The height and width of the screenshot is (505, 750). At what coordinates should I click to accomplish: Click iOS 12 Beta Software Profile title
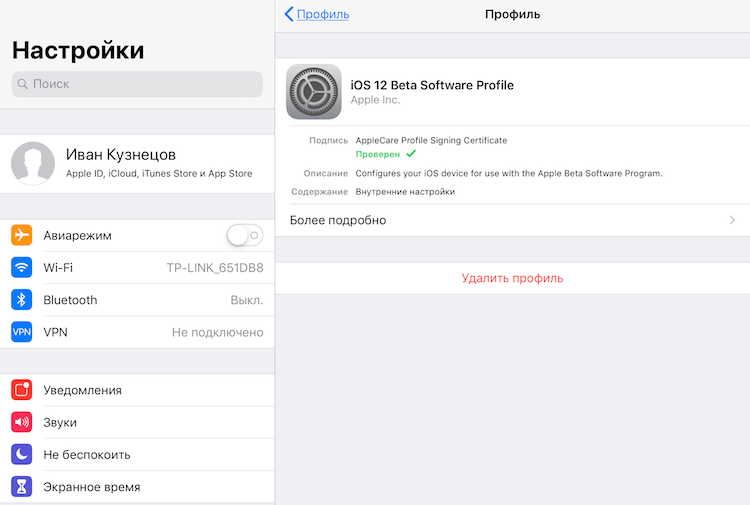pyautogui.click(x=432, y=85)
